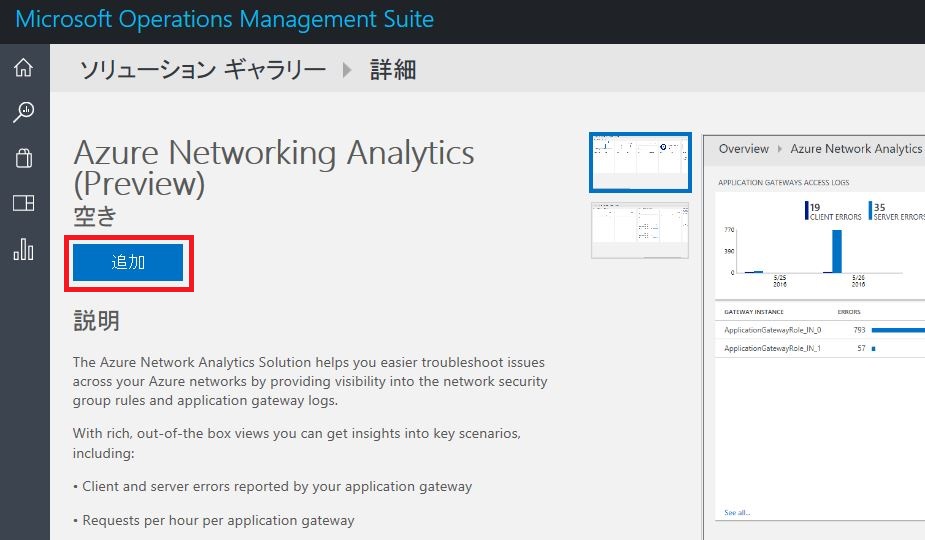The width and height of the screenshot is (925, 540).
Task: Click the 詳細 breadcrumb item
Action: 393,70
